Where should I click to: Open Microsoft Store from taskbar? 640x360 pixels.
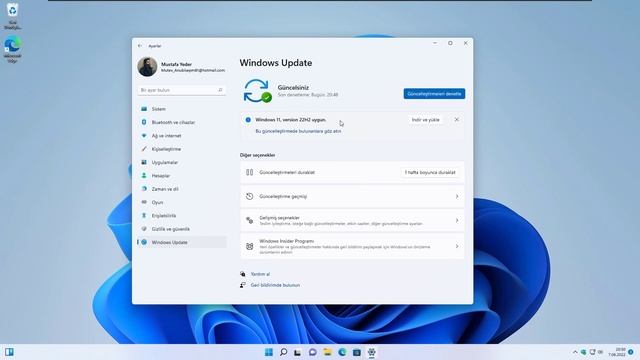click(x=357, y=352)
